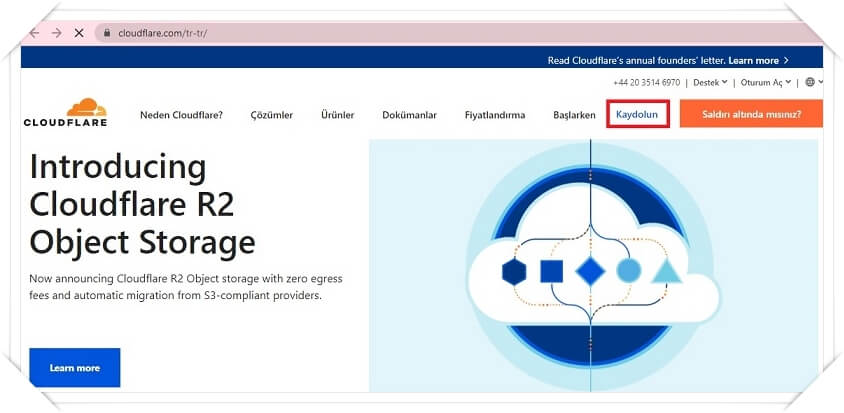Click the browser back arrow
The width and height of the screenshot is (844, 413).
point(34,33)
